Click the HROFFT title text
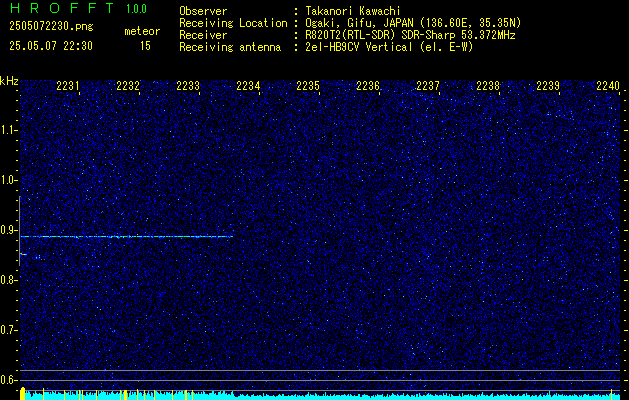 (62, 8)
